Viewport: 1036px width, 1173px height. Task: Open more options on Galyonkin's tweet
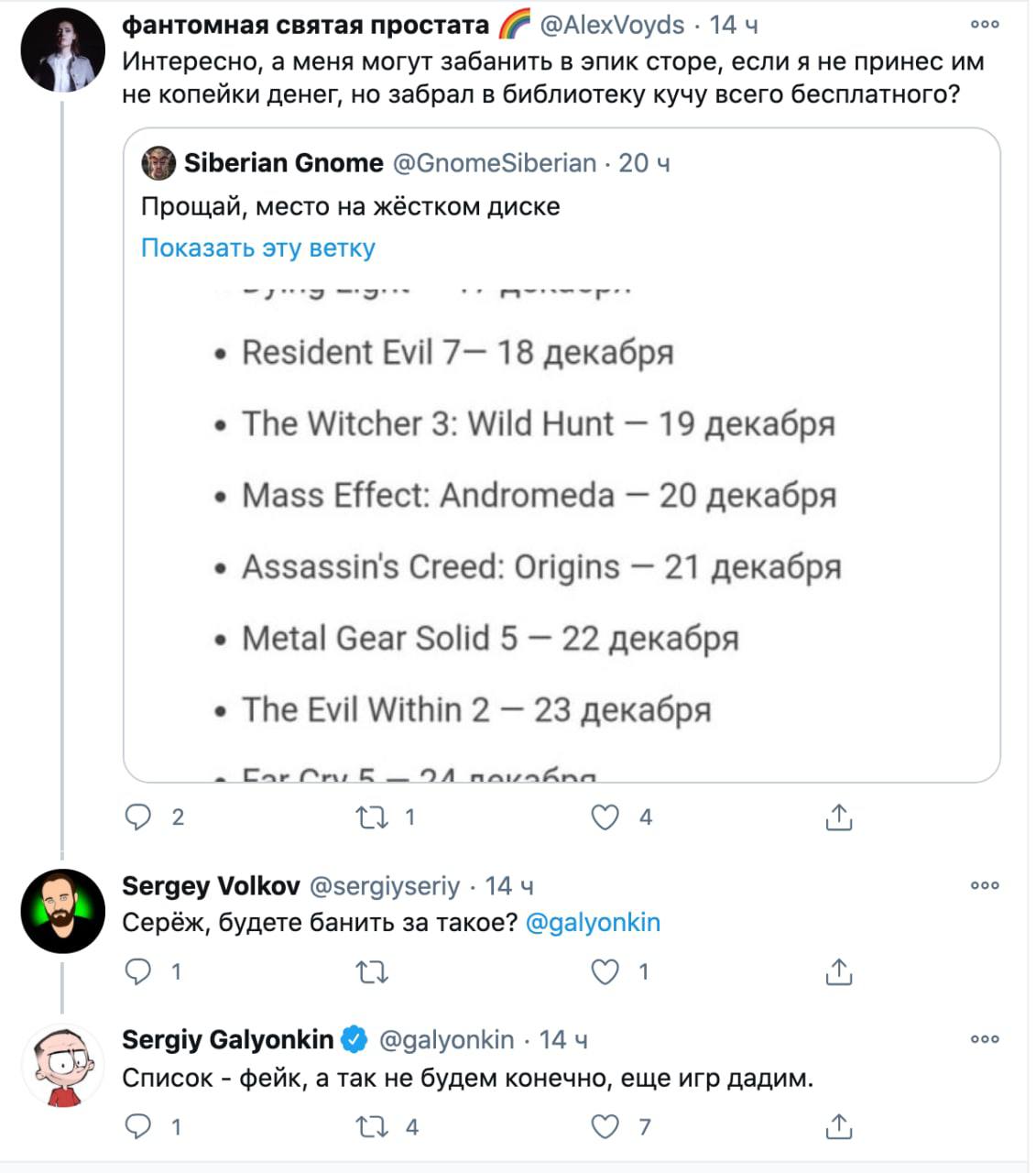click(985, 1039)
